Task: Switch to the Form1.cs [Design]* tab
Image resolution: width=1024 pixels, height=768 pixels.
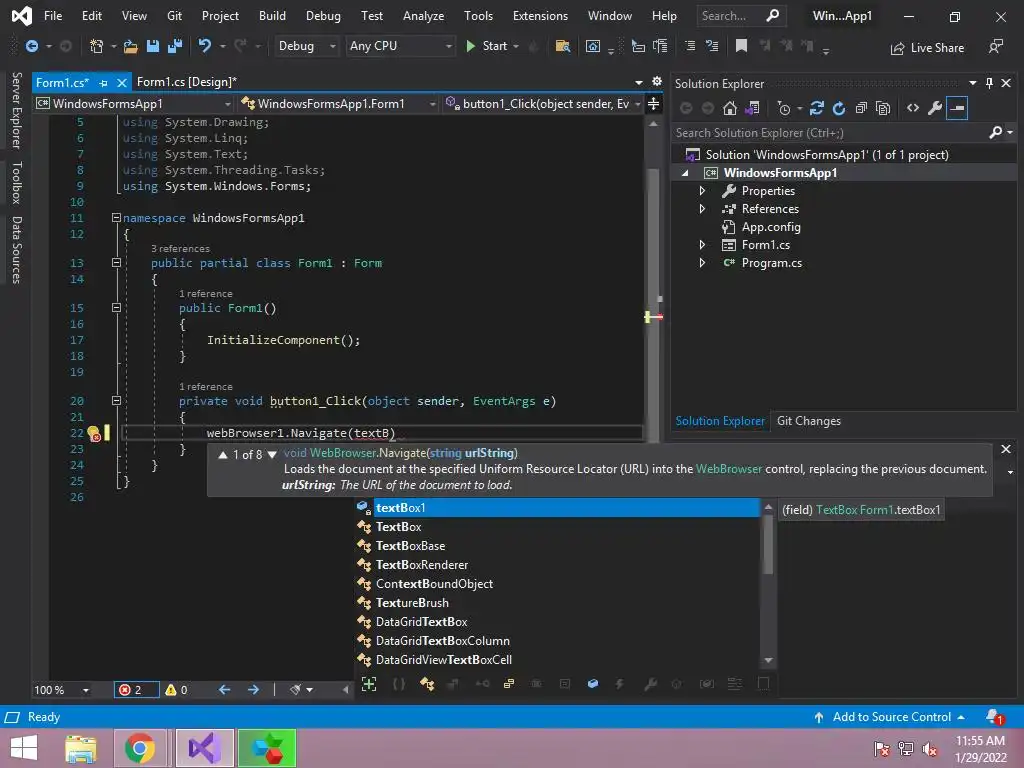Action: pos(187,82)
